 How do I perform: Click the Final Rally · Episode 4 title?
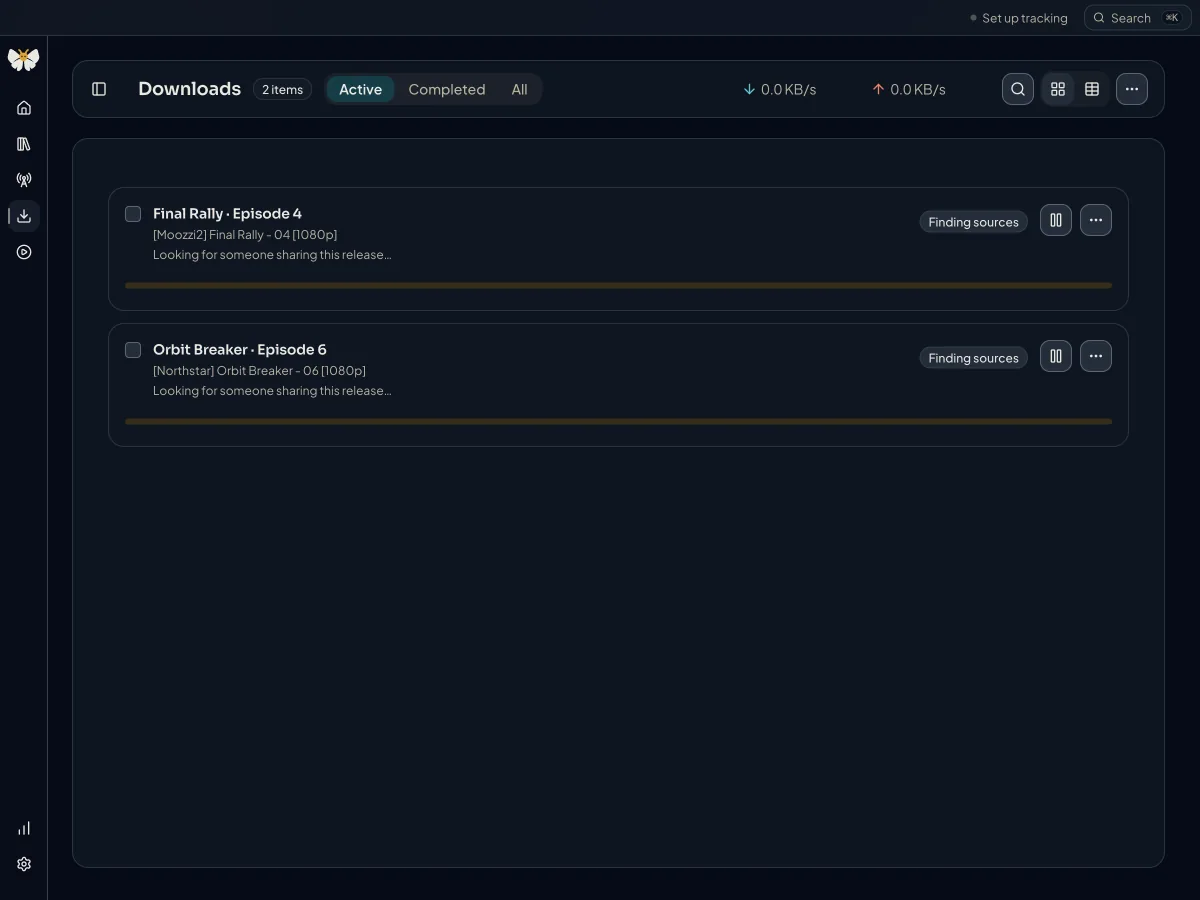tap(227, 213)
